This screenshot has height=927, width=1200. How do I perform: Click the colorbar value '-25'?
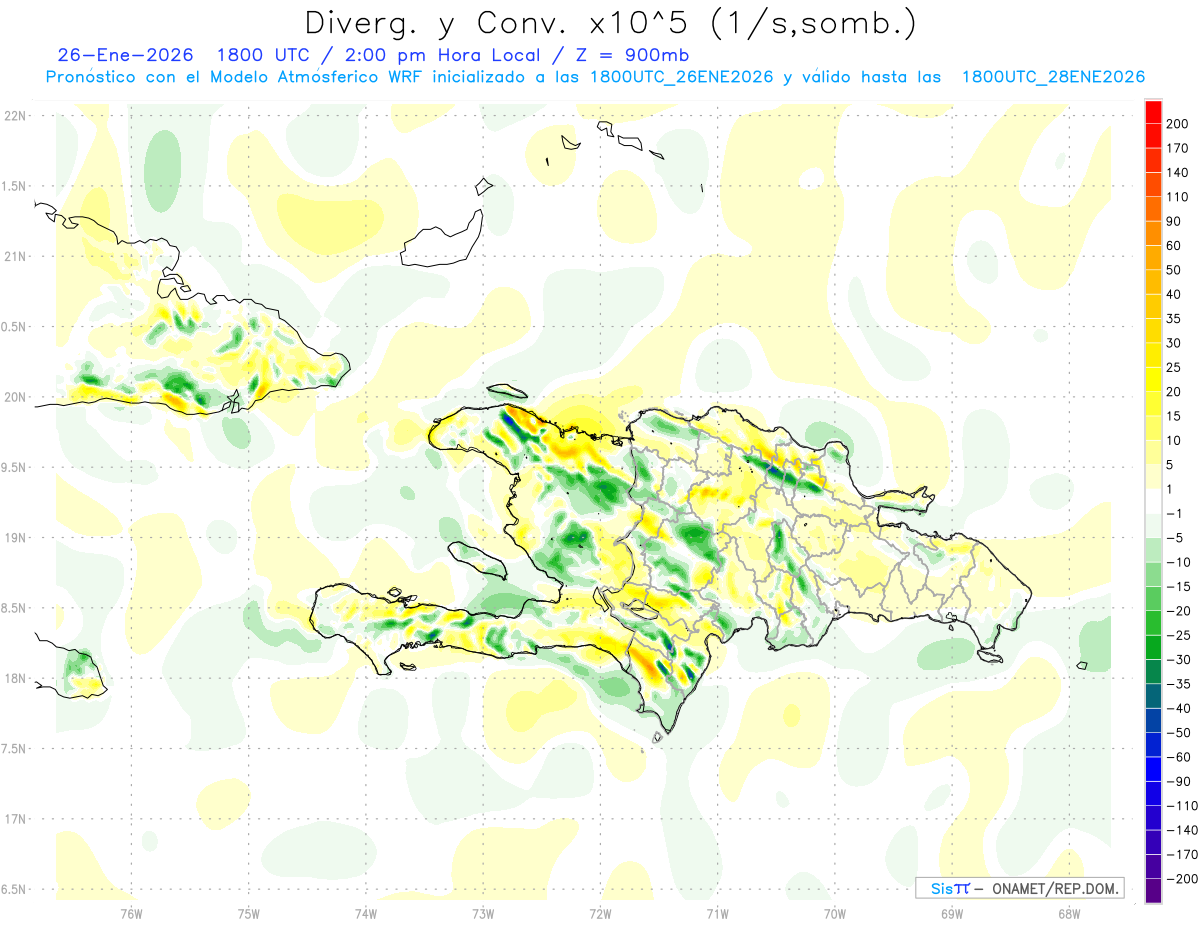pyautogui.click(x=1178, y=635)
